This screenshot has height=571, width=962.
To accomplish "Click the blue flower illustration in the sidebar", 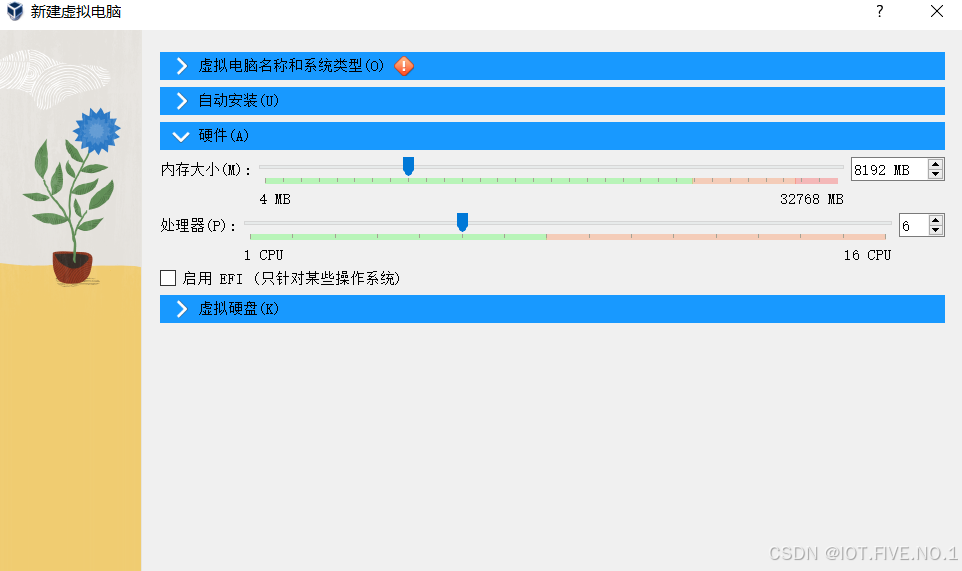I will pos(96,131).
